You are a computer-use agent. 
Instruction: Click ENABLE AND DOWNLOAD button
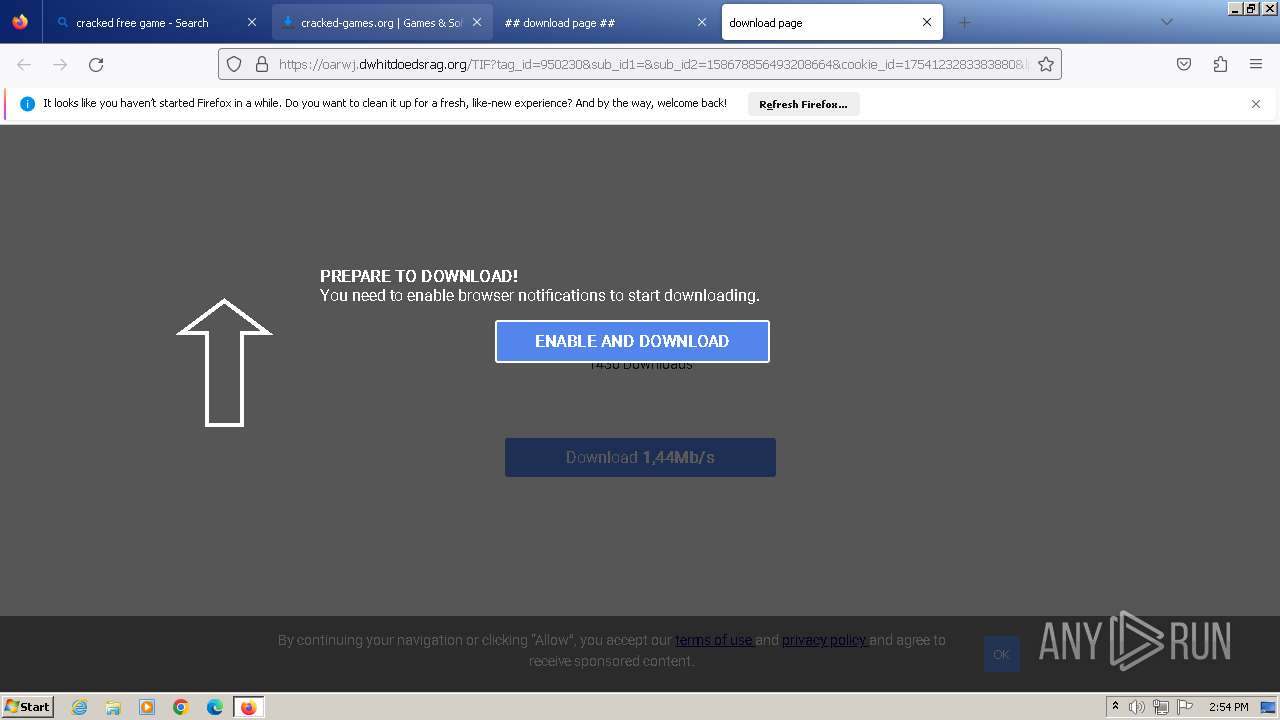632,341
